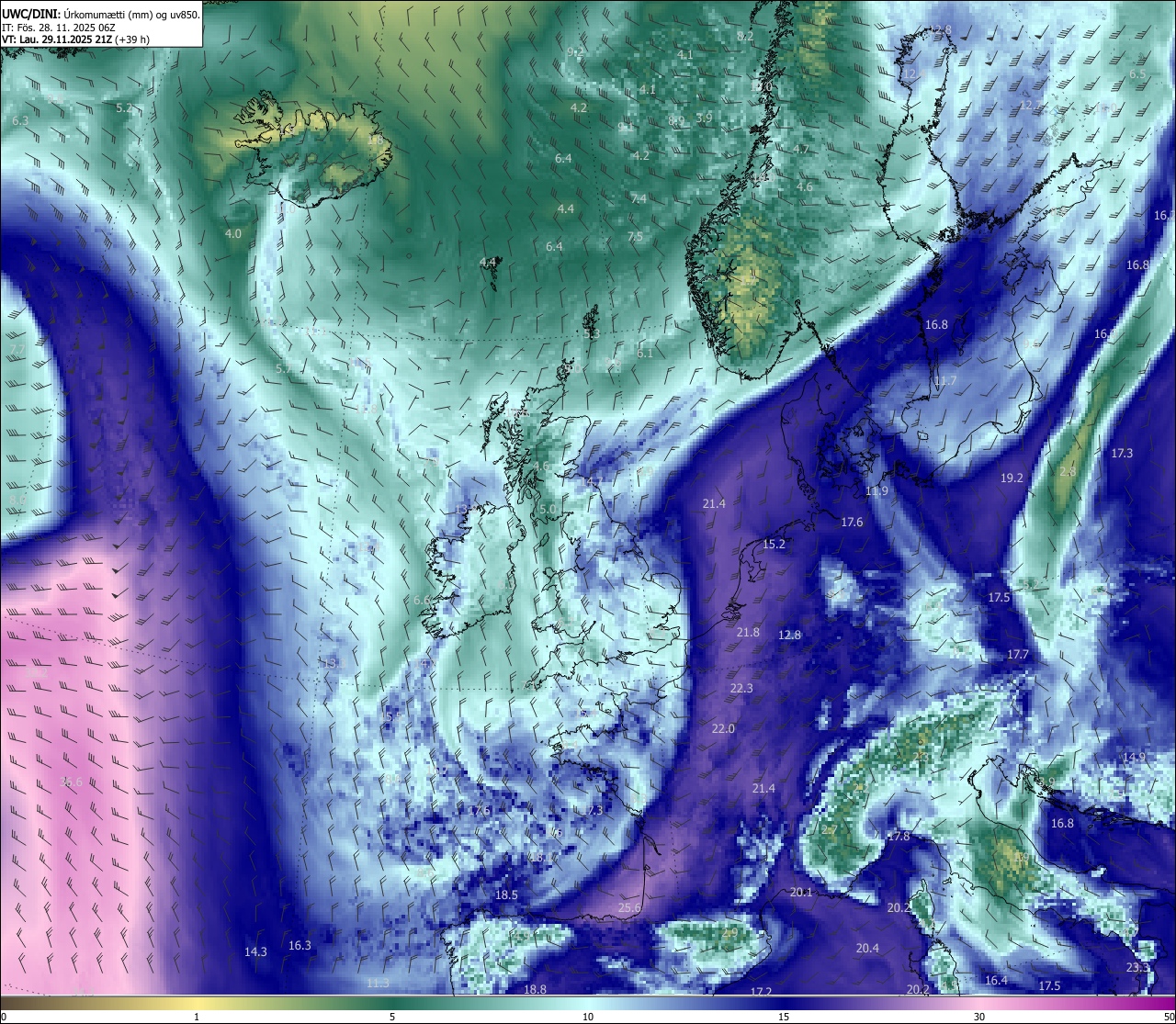Click the 'UWC/DINI: Úrkomumætti (mm) og uv850.' title text

[x=100, y=15]
